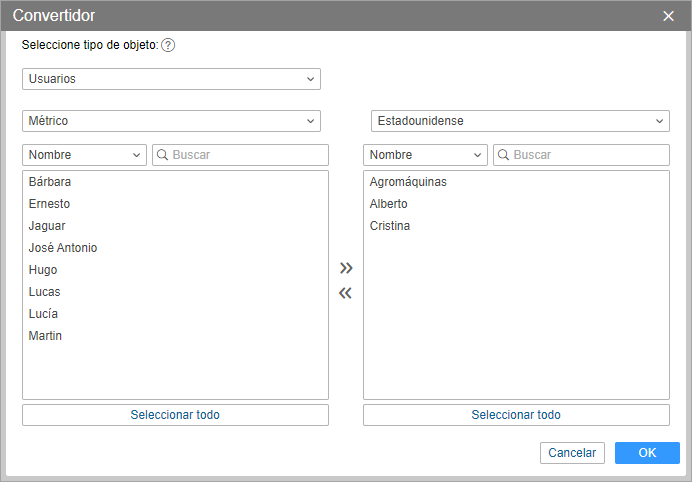Viewport: 692px width, 482px height.
Task: Click the help question mark icon
Action: click(168, 45)
